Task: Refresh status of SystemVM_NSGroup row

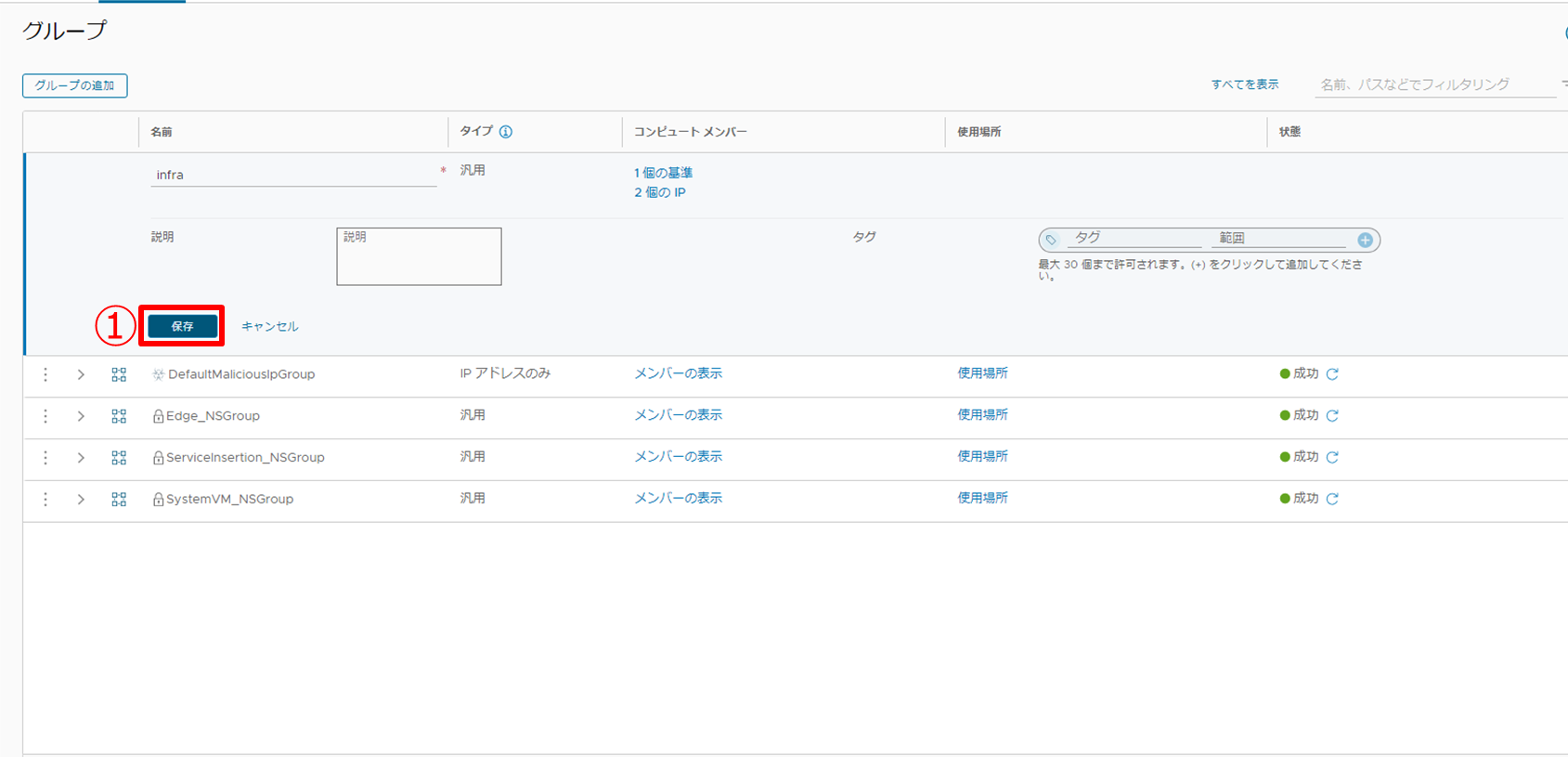Action: [x=1332, y=499]
